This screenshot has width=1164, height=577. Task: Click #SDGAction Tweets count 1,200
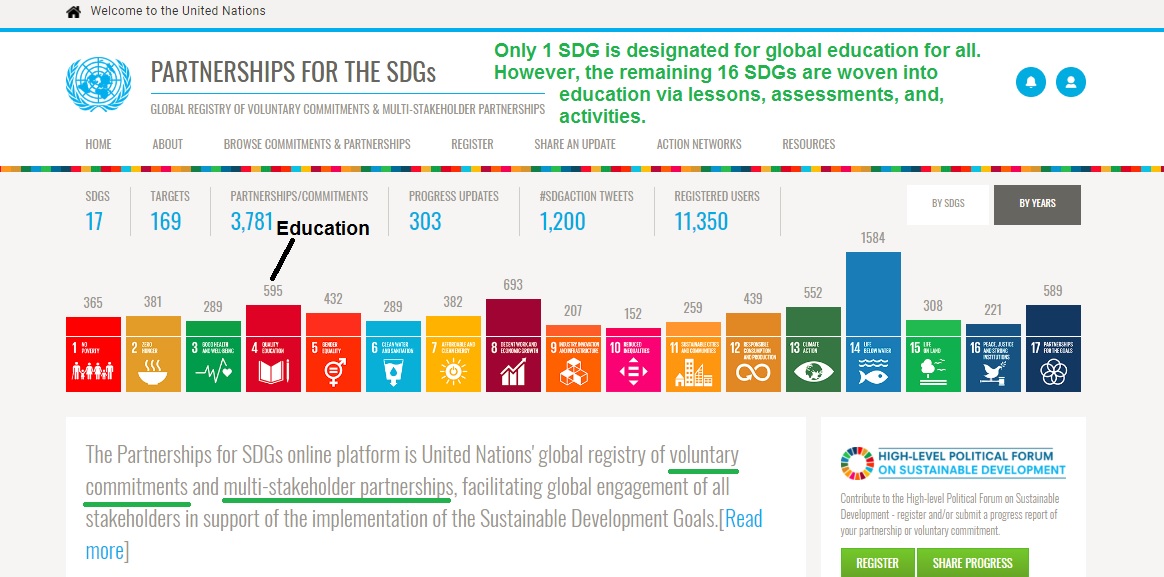point(563,221)
